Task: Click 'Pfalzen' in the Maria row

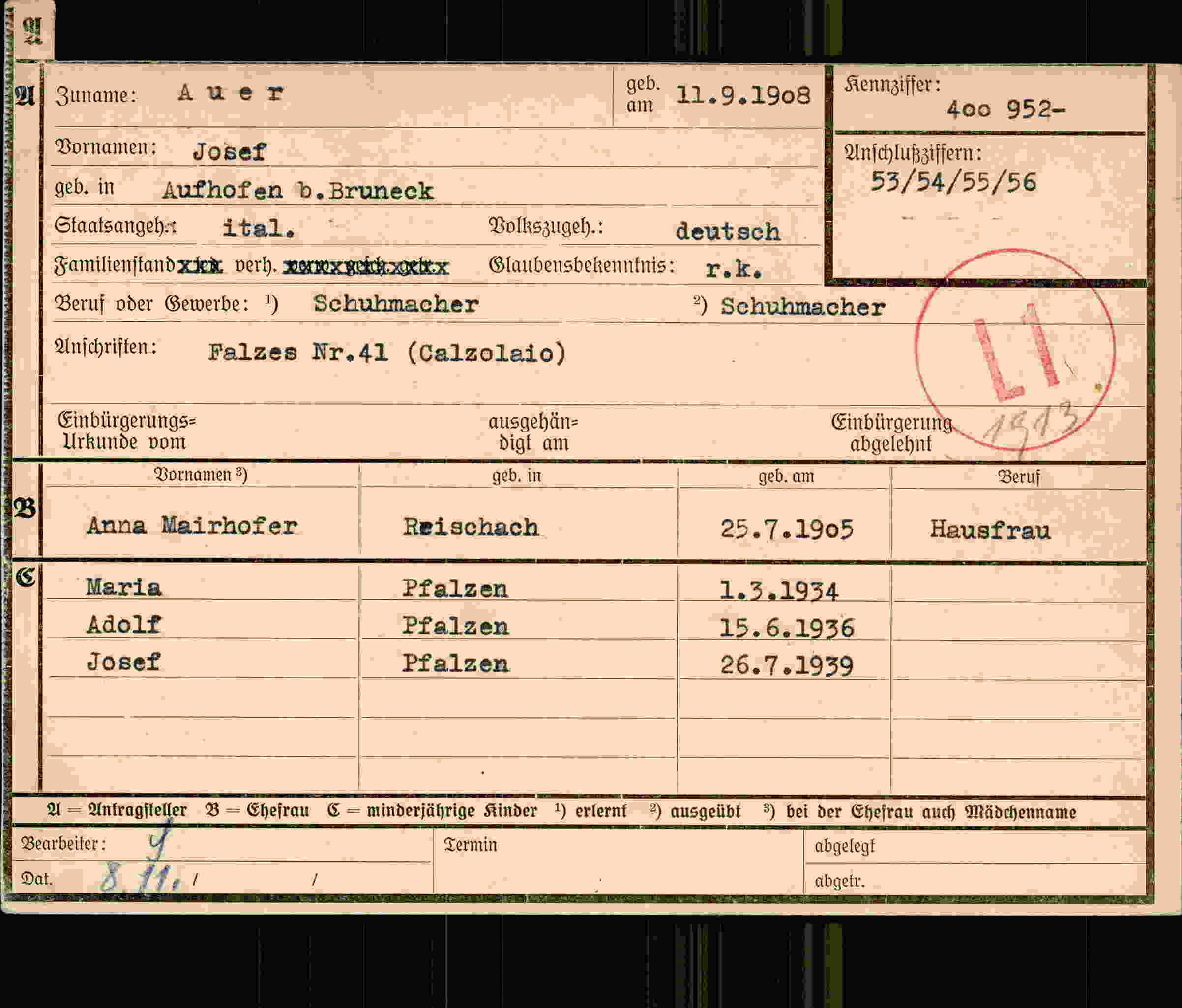Action: pyautogui.click(x=455, y=589)
